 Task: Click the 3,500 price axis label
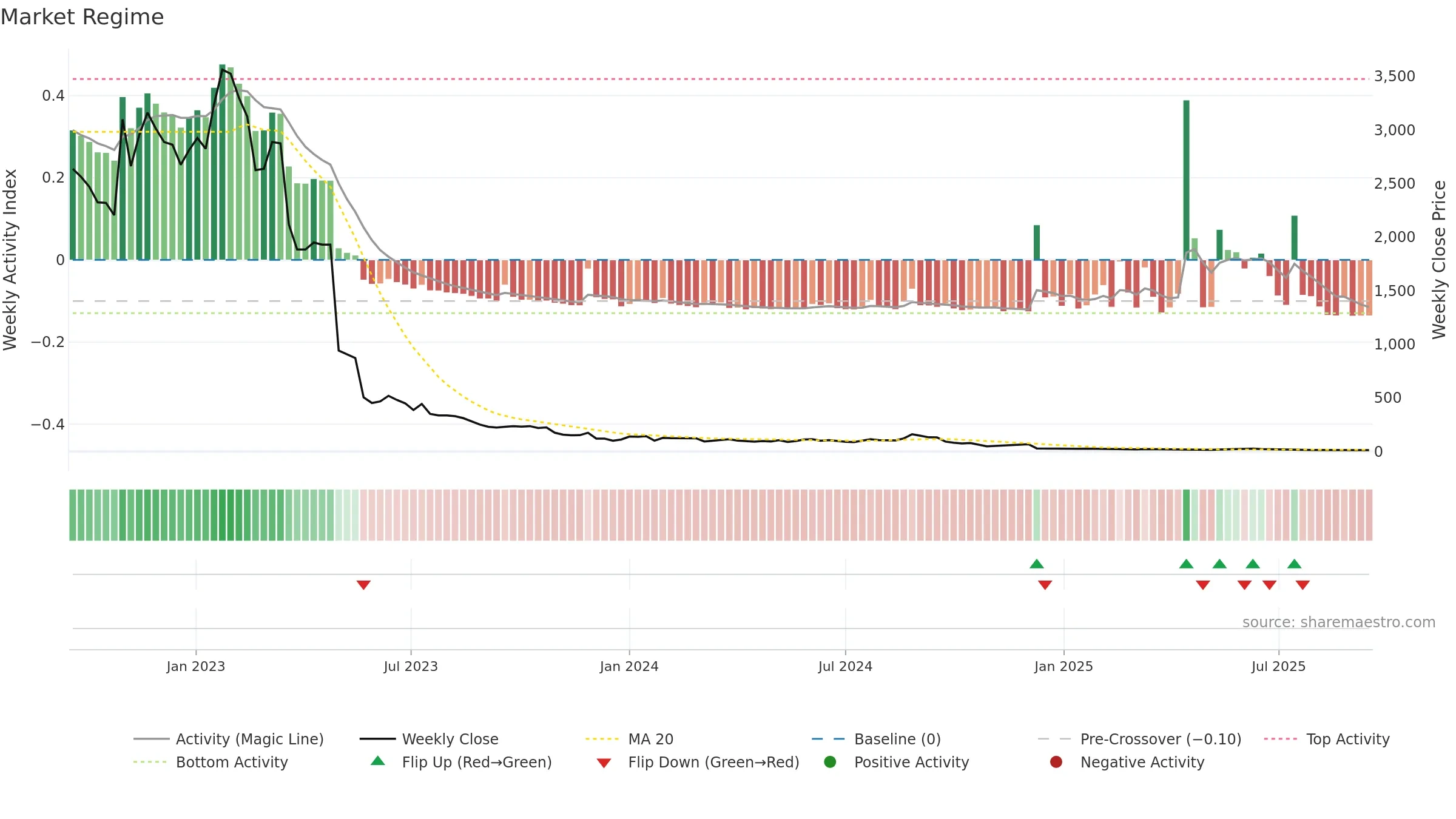tap(1395, 76)
